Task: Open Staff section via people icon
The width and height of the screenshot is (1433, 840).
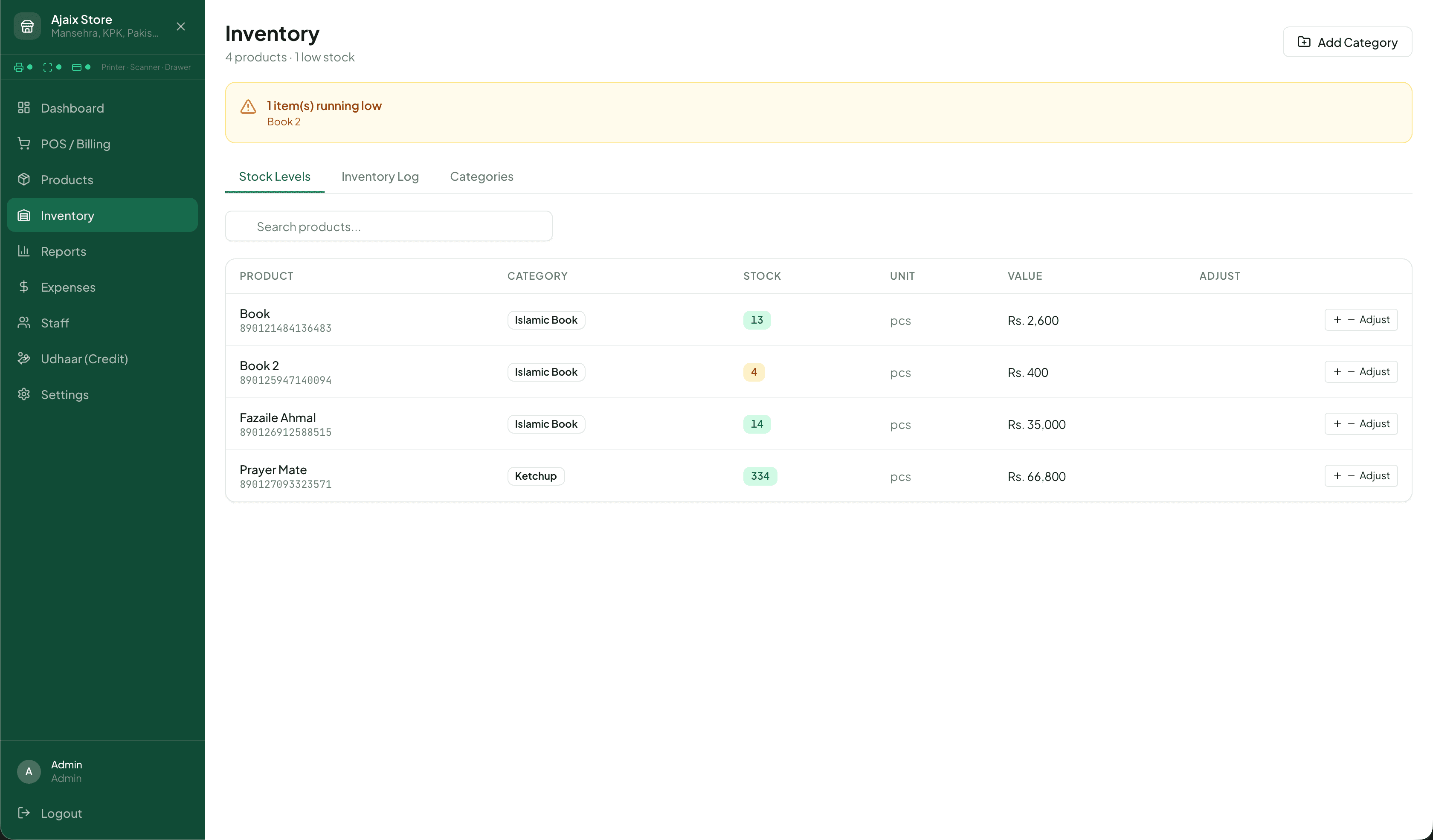Action: pyautogui.click(x=24, y=323)
